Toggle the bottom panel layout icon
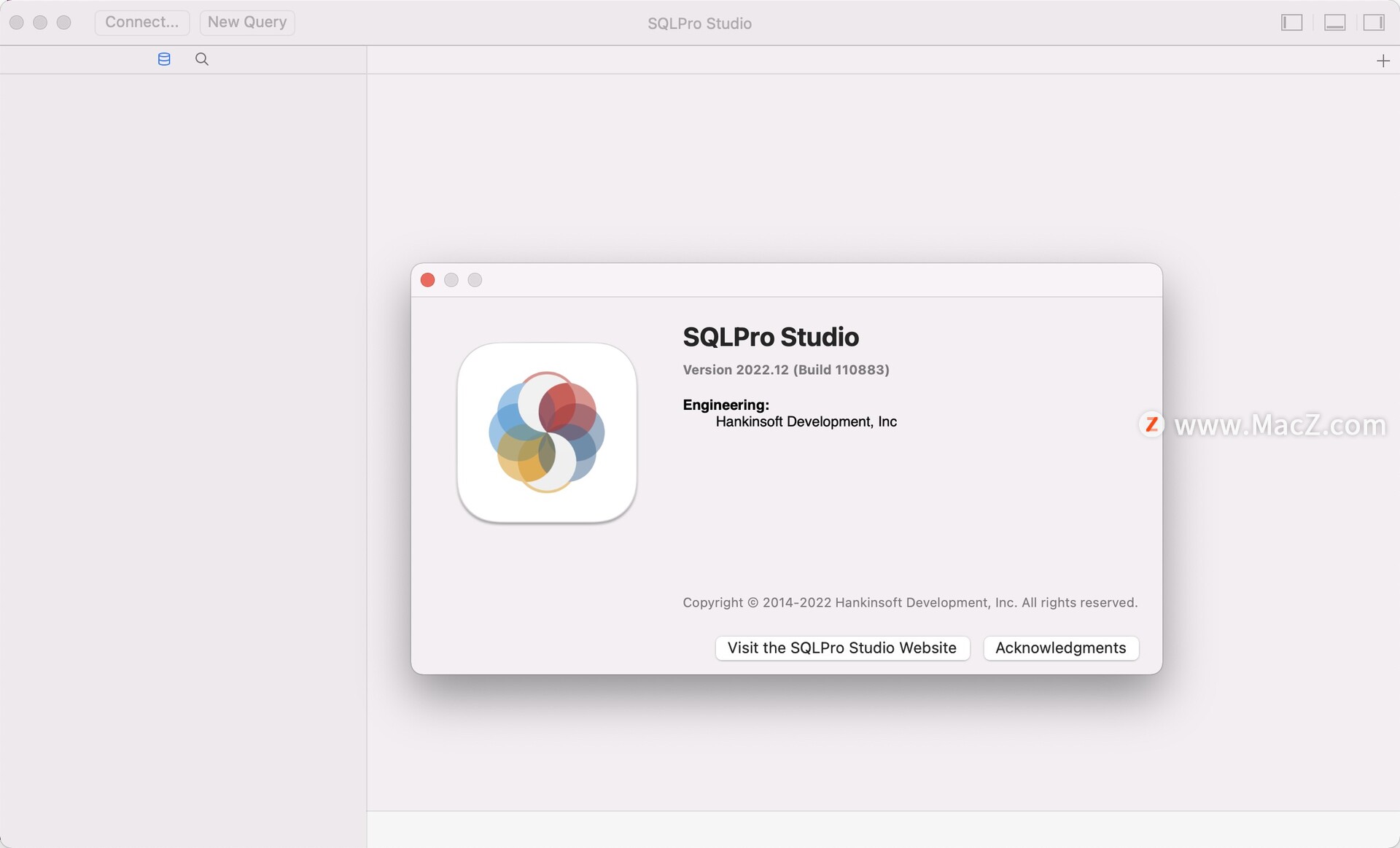The width and height of the screenshot is (1400, 848). 1334,23
